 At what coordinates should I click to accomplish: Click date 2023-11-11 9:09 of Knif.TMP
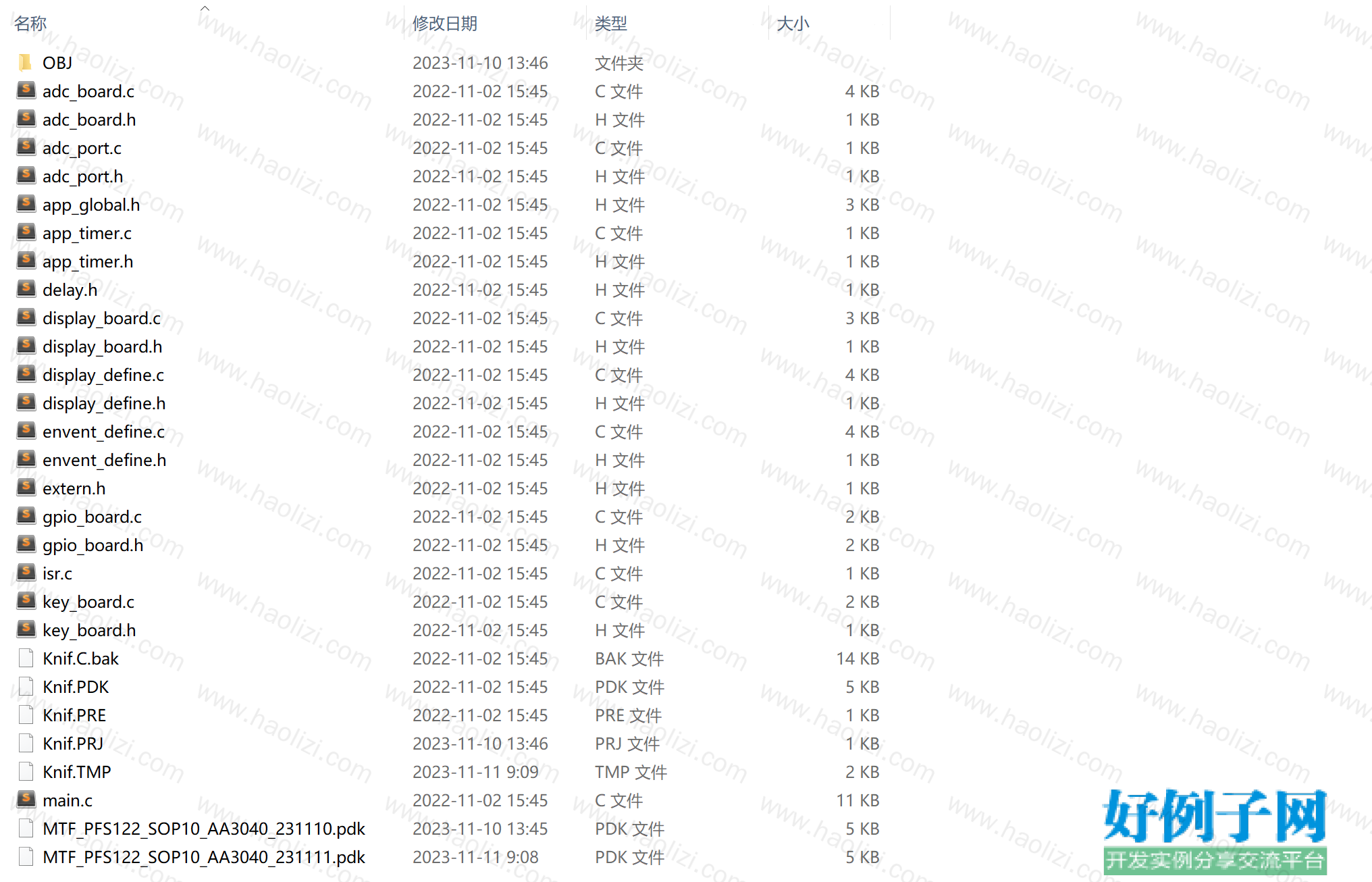475,772
